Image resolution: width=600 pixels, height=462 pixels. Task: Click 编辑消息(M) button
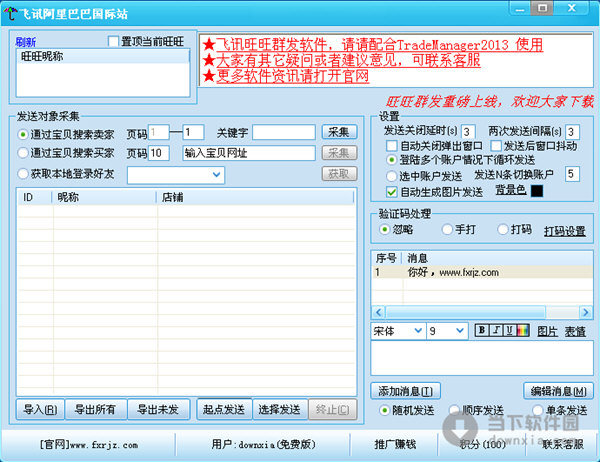click(x=558, y=391)
